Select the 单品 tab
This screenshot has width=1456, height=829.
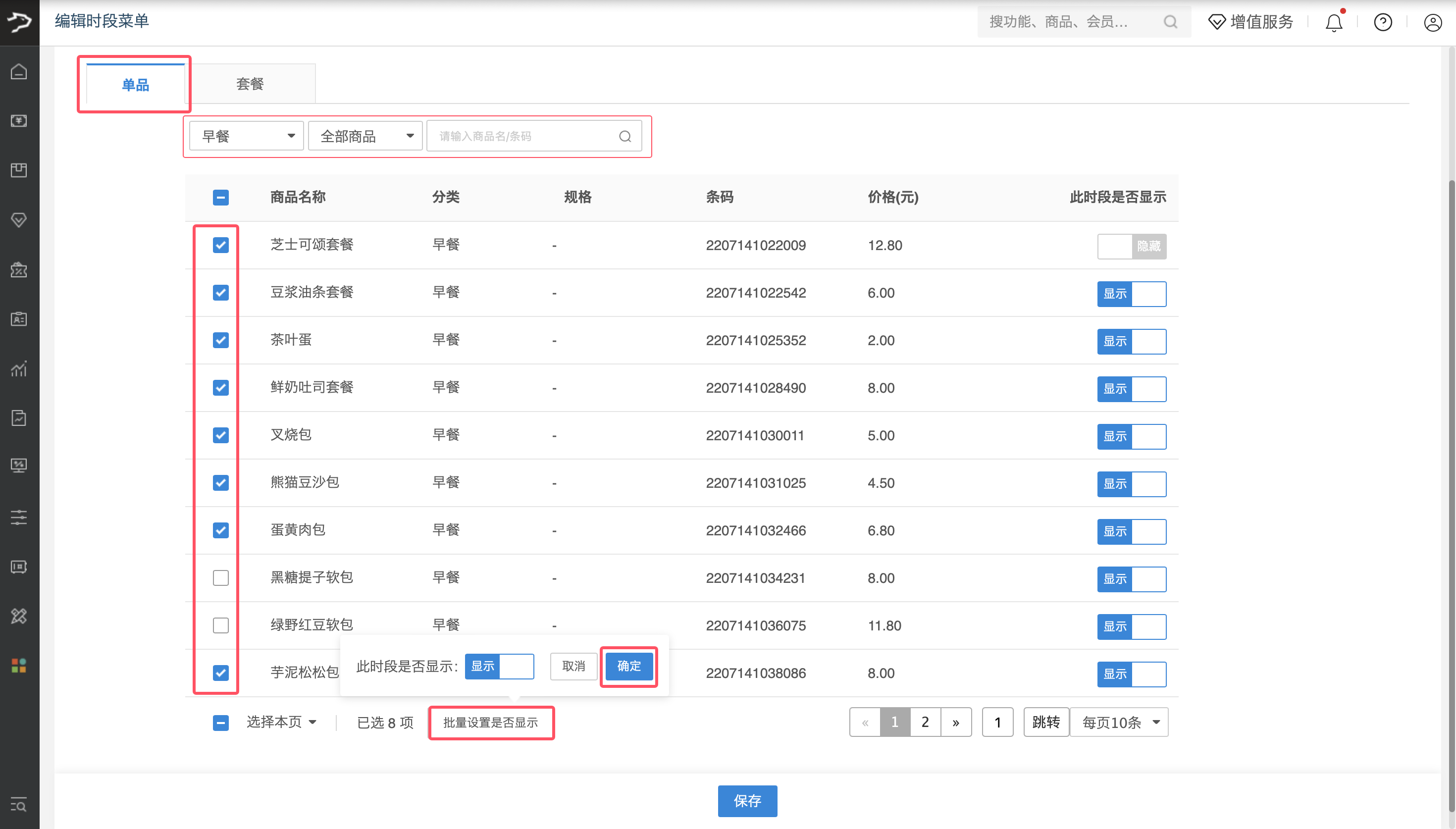[x=136, y=85]
